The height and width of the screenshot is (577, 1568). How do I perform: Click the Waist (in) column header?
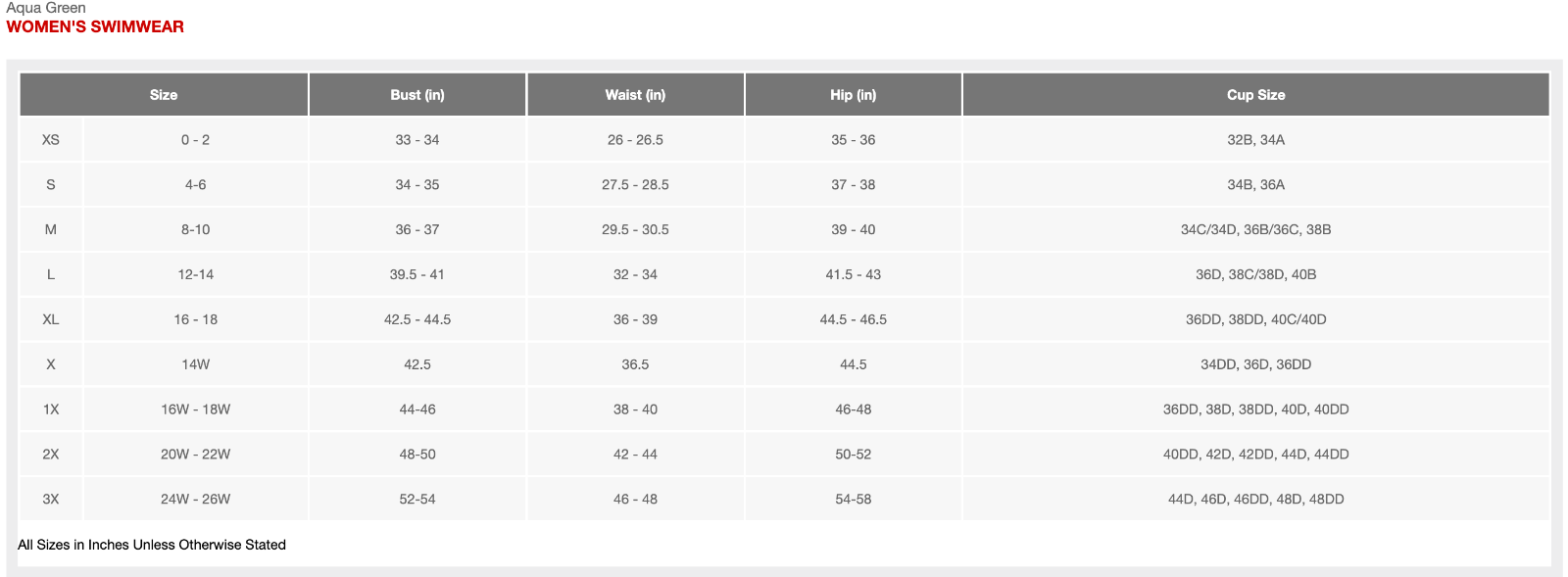pyautogui.click(x=635, y=95)
